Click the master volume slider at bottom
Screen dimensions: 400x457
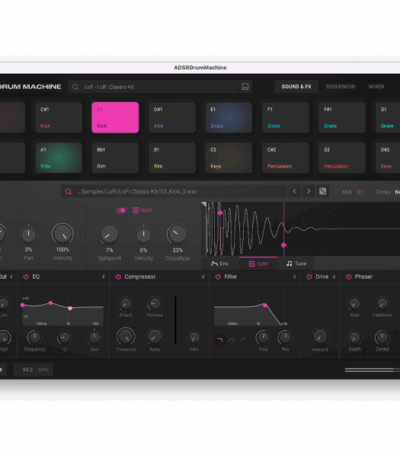point(372,370)
